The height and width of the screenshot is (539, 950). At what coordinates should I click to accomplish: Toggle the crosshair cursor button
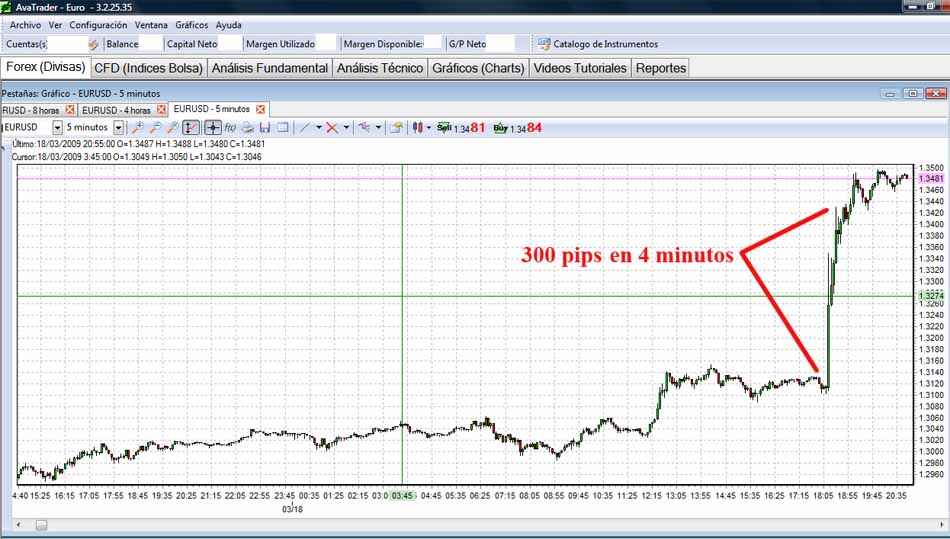(213, 128)
